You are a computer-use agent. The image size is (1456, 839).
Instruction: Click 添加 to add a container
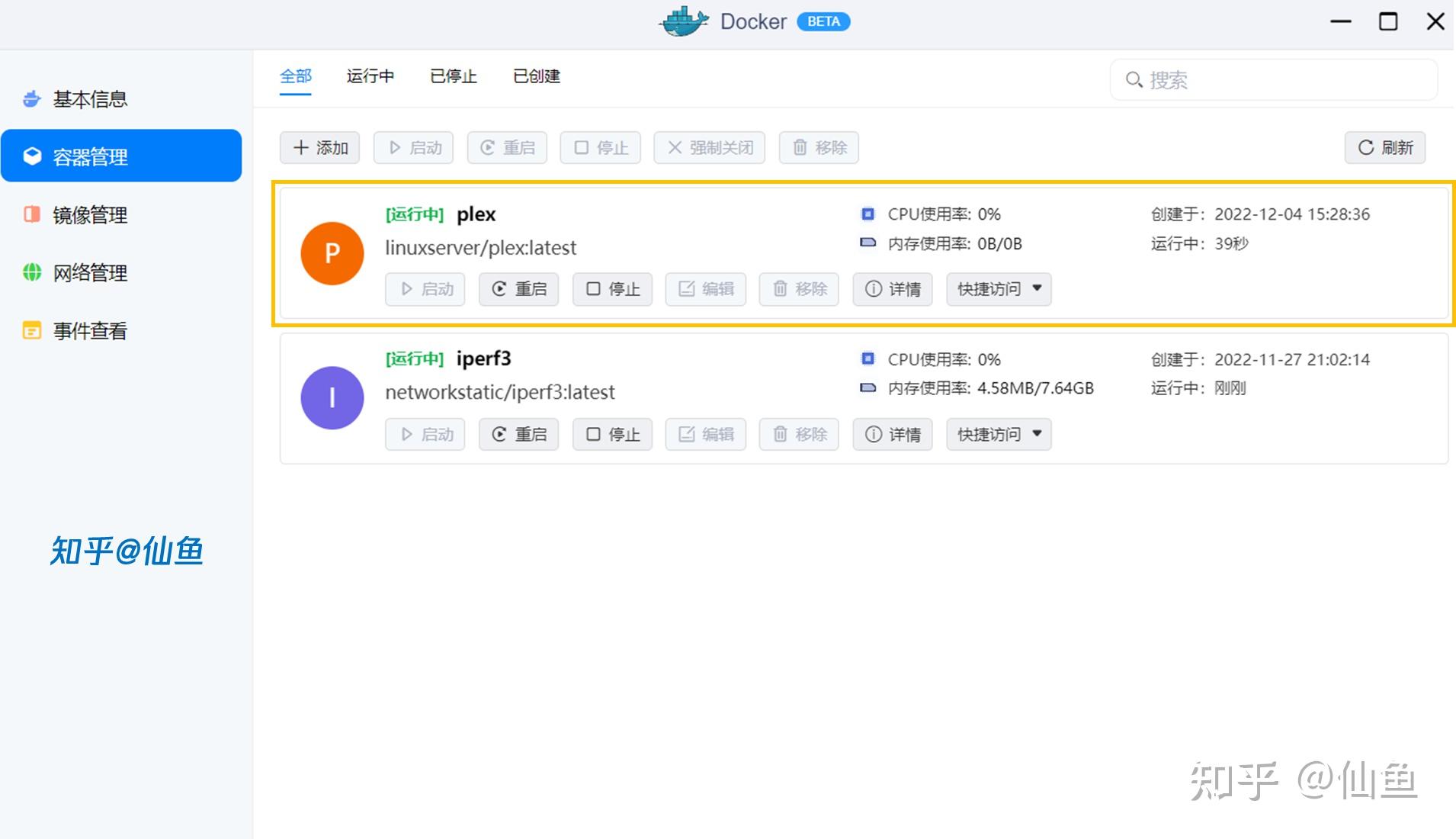tap(320, 147)
